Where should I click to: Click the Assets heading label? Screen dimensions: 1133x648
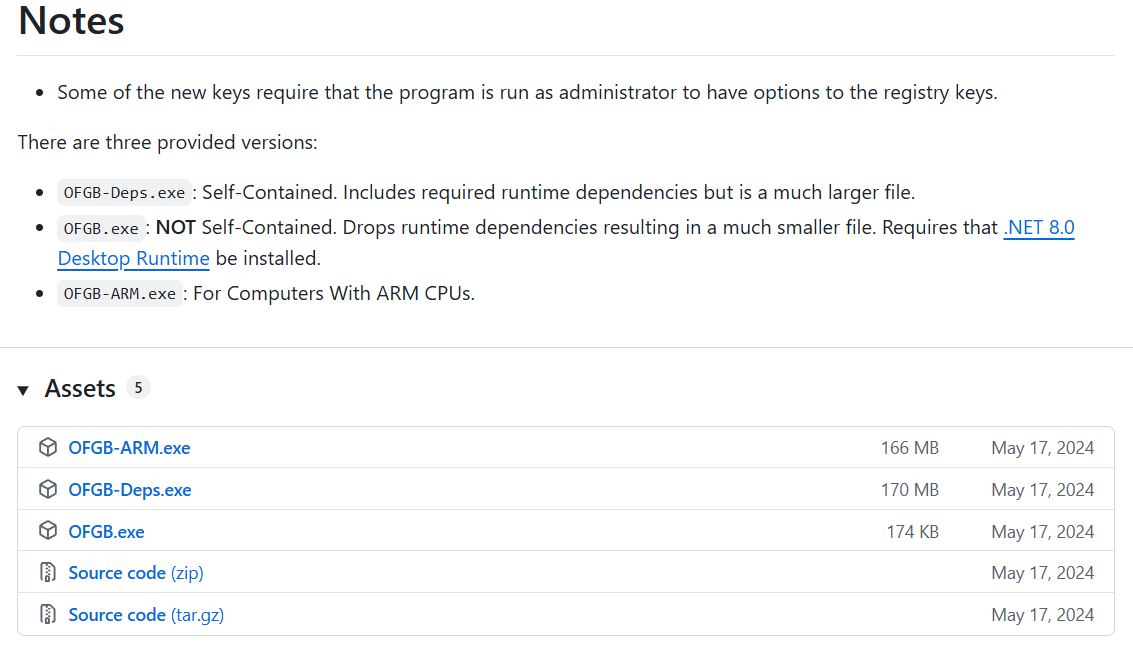pyautogui.click(x=80, y=388)
